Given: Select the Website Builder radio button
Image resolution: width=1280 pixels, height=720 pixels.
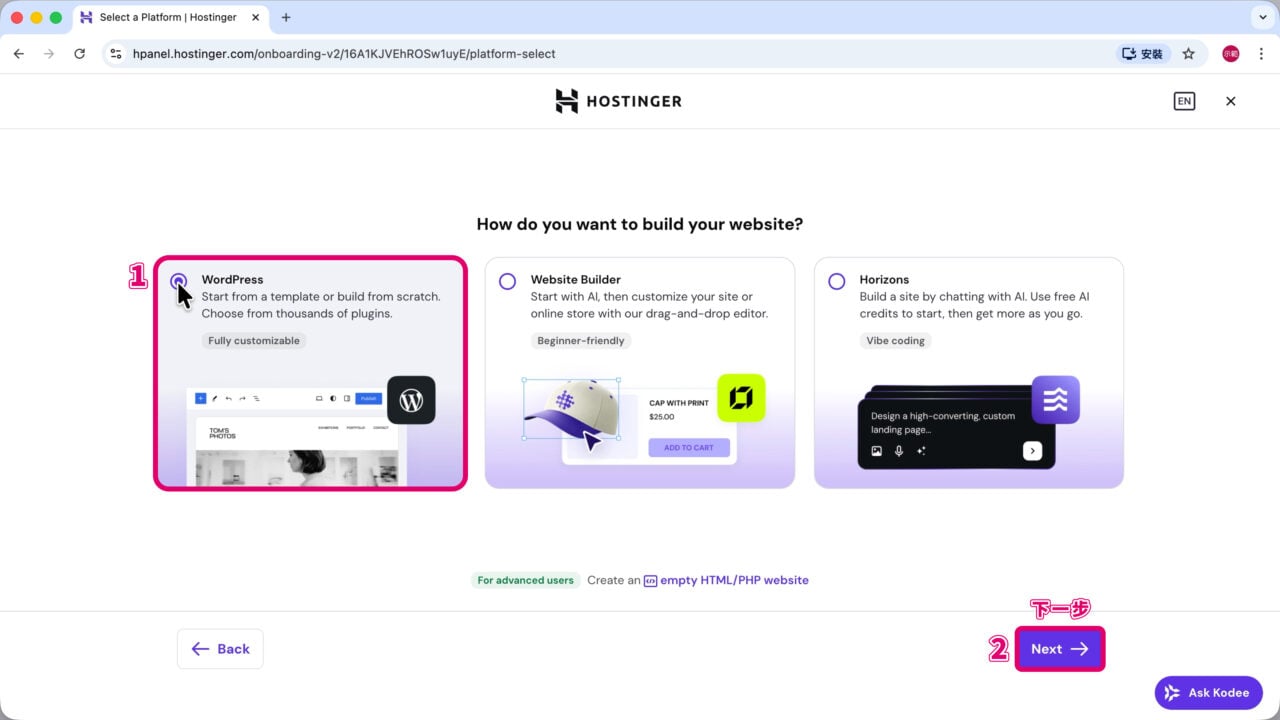Looking at the screenshot, I should pyautogui.click(x=508, y=281).
